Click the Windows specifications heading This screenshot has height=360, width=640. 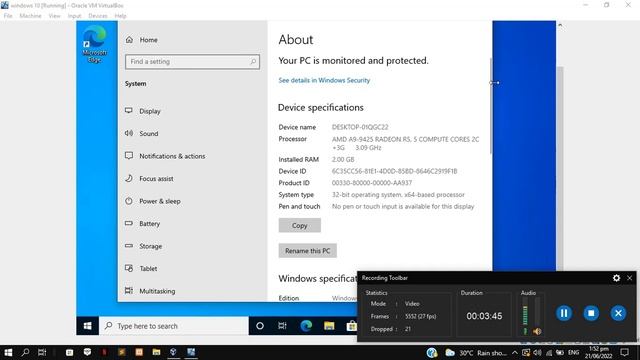click(318, 279)
